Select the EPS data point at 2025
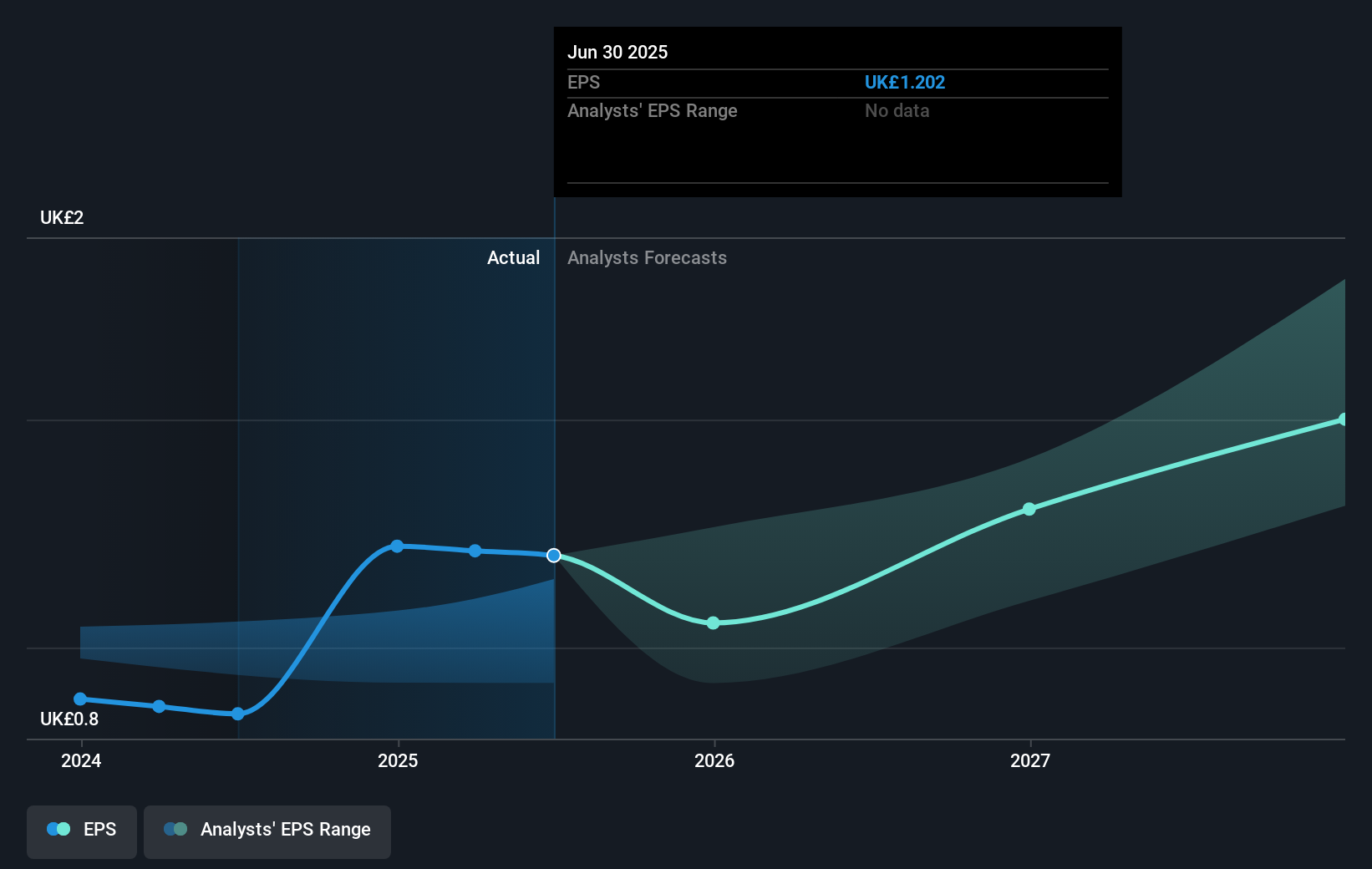Viewport: 1372px width, 869px height. 397,546
